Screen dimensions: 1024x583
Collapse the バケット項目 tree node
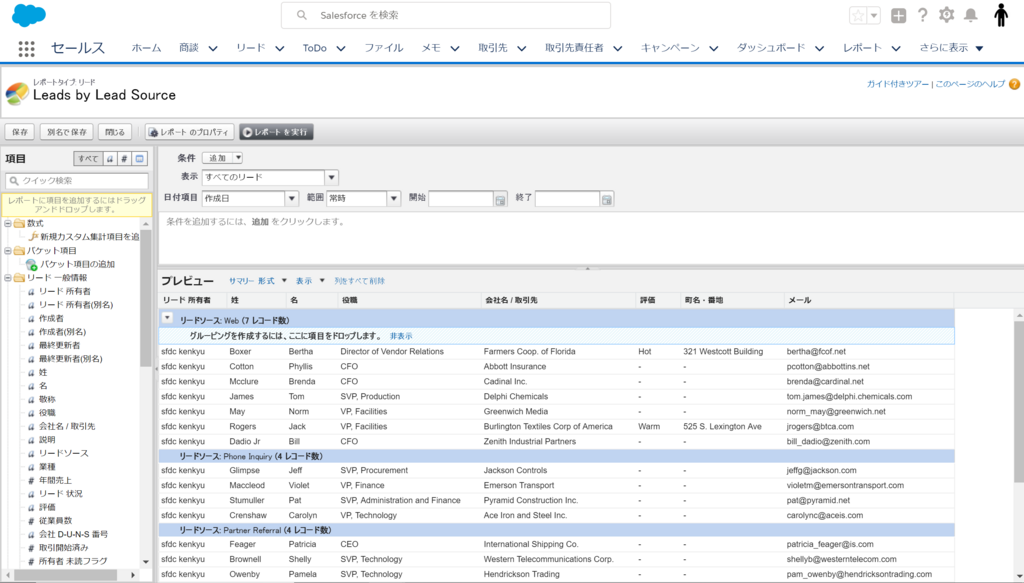pyautogui.click(x=8, y=251)
